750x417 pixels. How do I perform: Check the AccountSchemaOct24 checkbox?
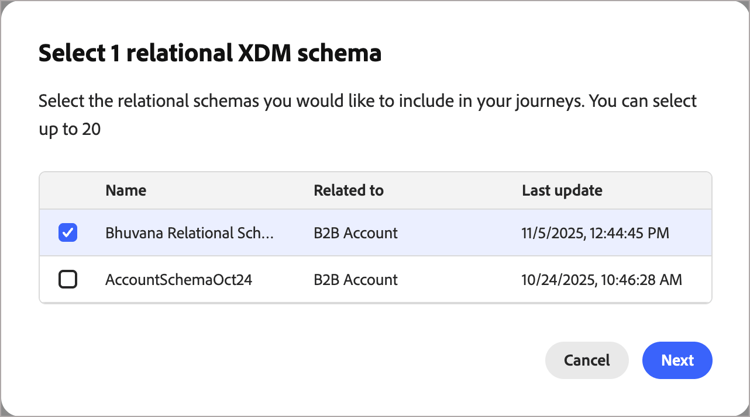(68, 280)
